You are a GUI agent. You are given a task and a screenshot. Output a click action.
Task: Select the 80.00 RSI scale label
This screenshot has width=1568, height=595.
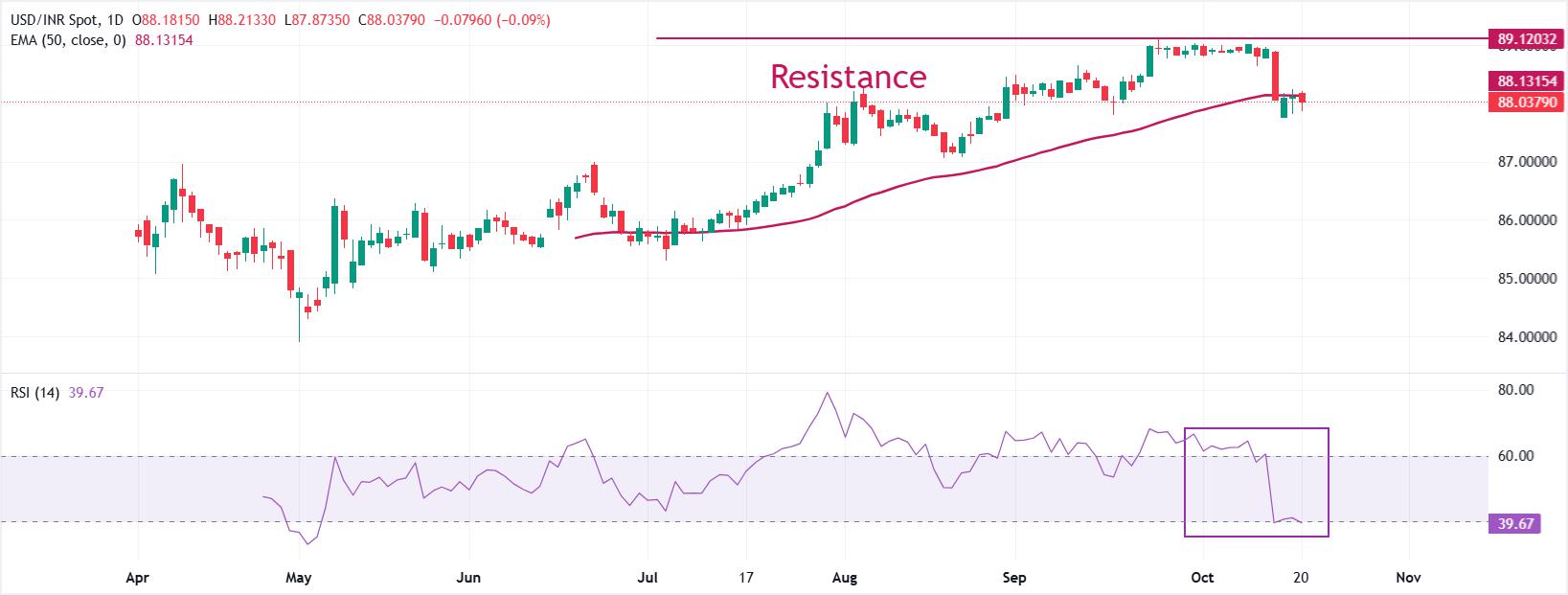click(x=1518, y=390)
